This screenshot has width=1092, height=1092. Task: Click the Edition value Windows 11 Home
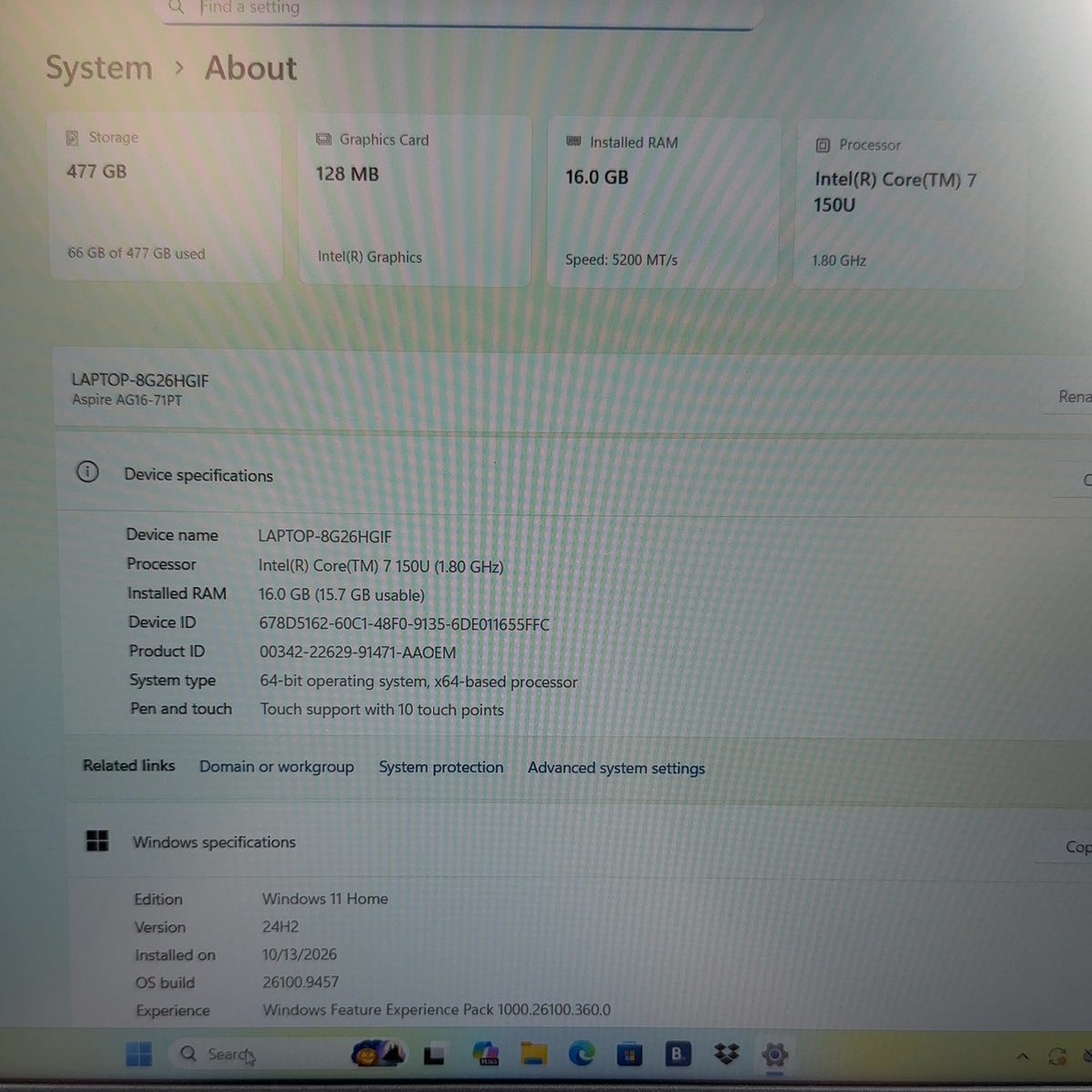325,898
